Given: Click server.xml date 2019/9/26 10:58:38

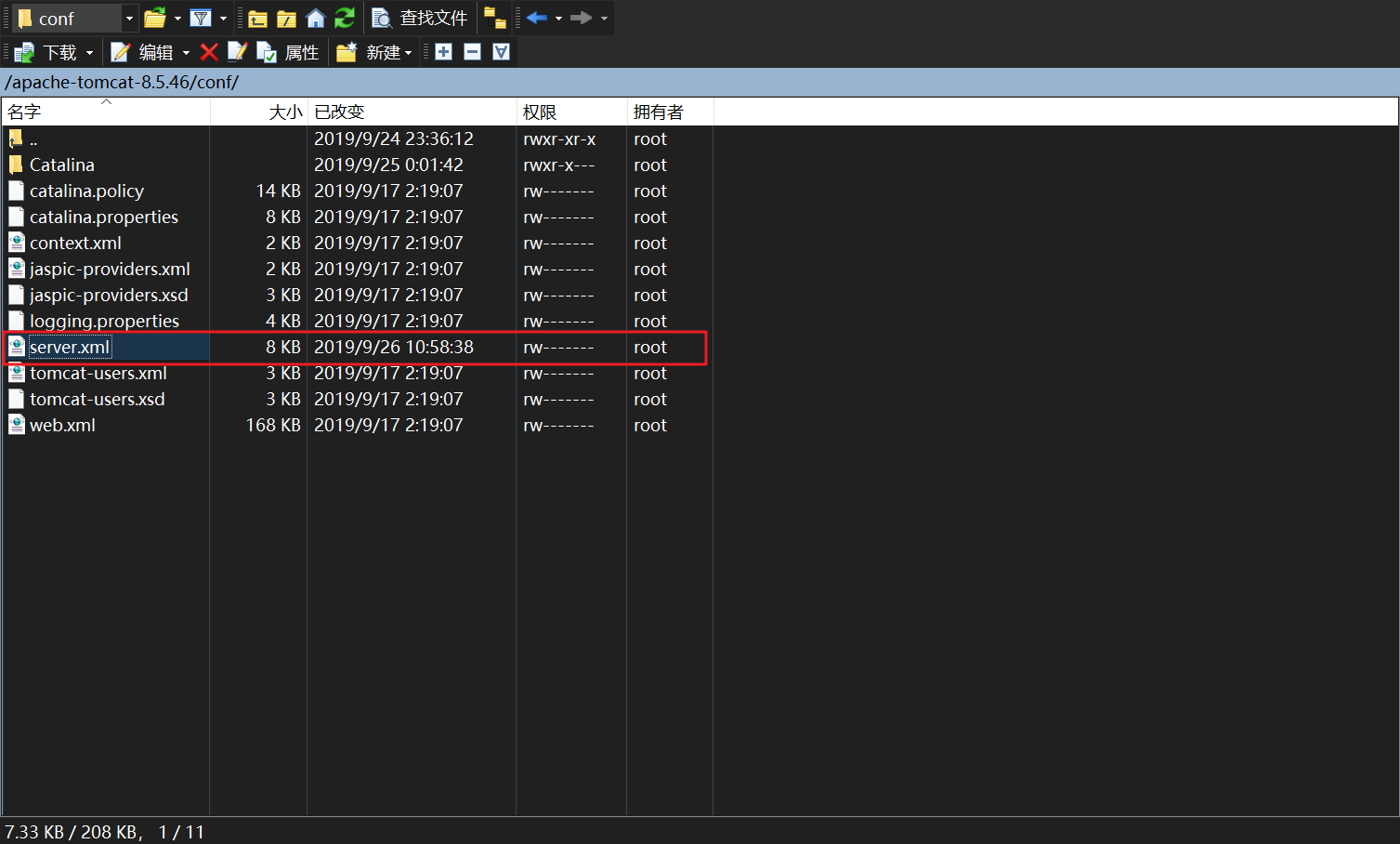Looking at the screenshot, I should (394, 347).
